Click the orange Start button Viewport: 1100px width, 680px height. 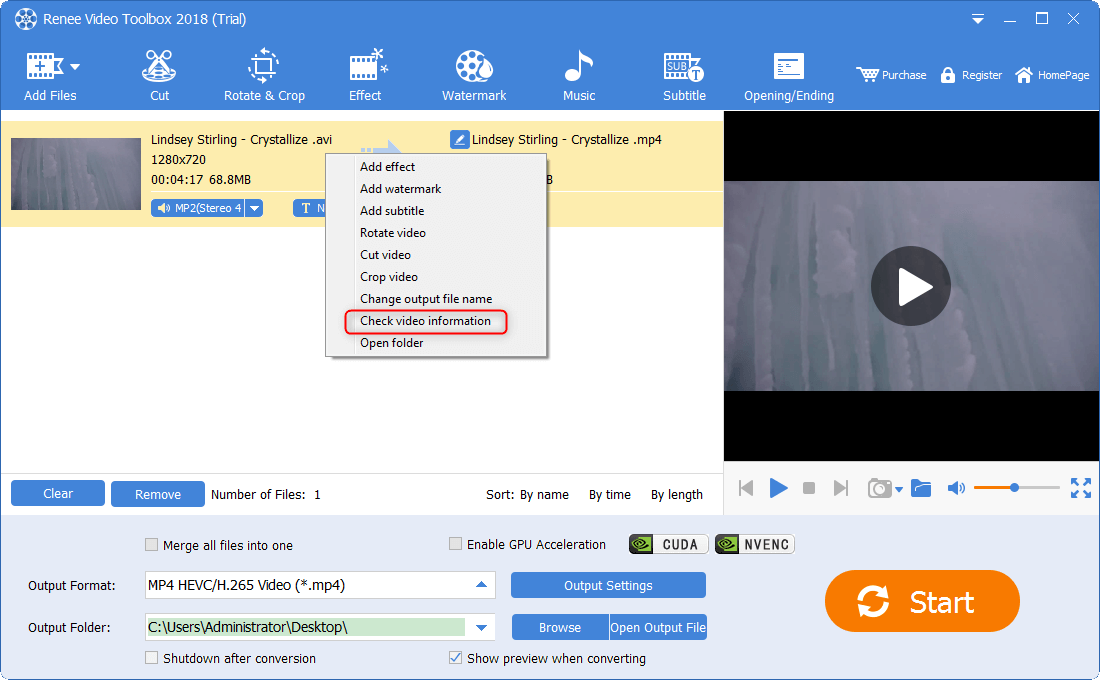[x=922, y=601]
